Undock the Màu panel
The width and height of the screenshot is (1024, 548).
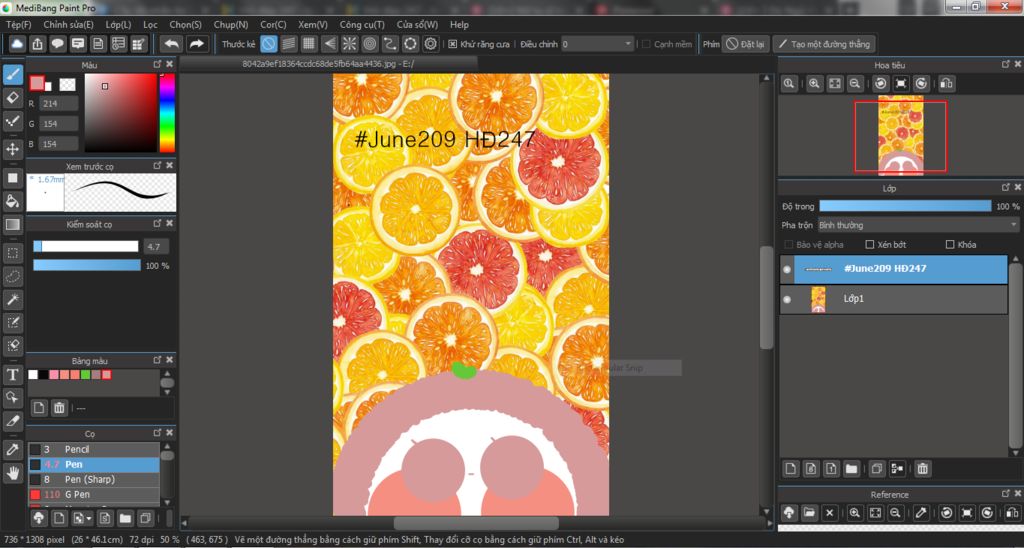coord(157,64)
